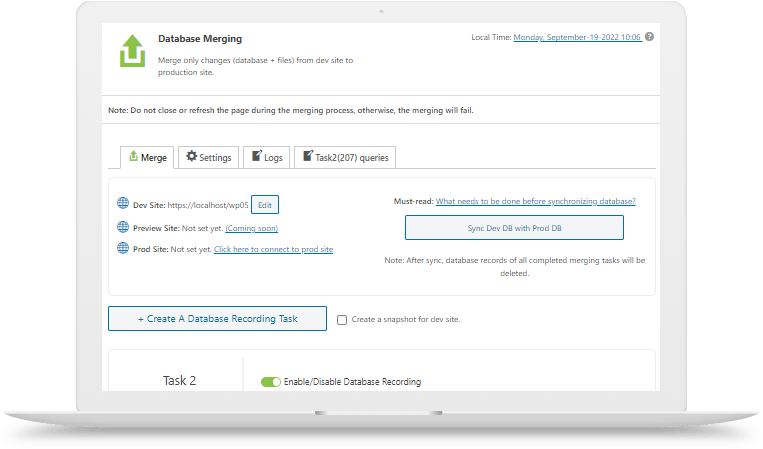The image size is (763, 449).
Task: Click Create A Database Recording Task button
Action: click(218, 319)
